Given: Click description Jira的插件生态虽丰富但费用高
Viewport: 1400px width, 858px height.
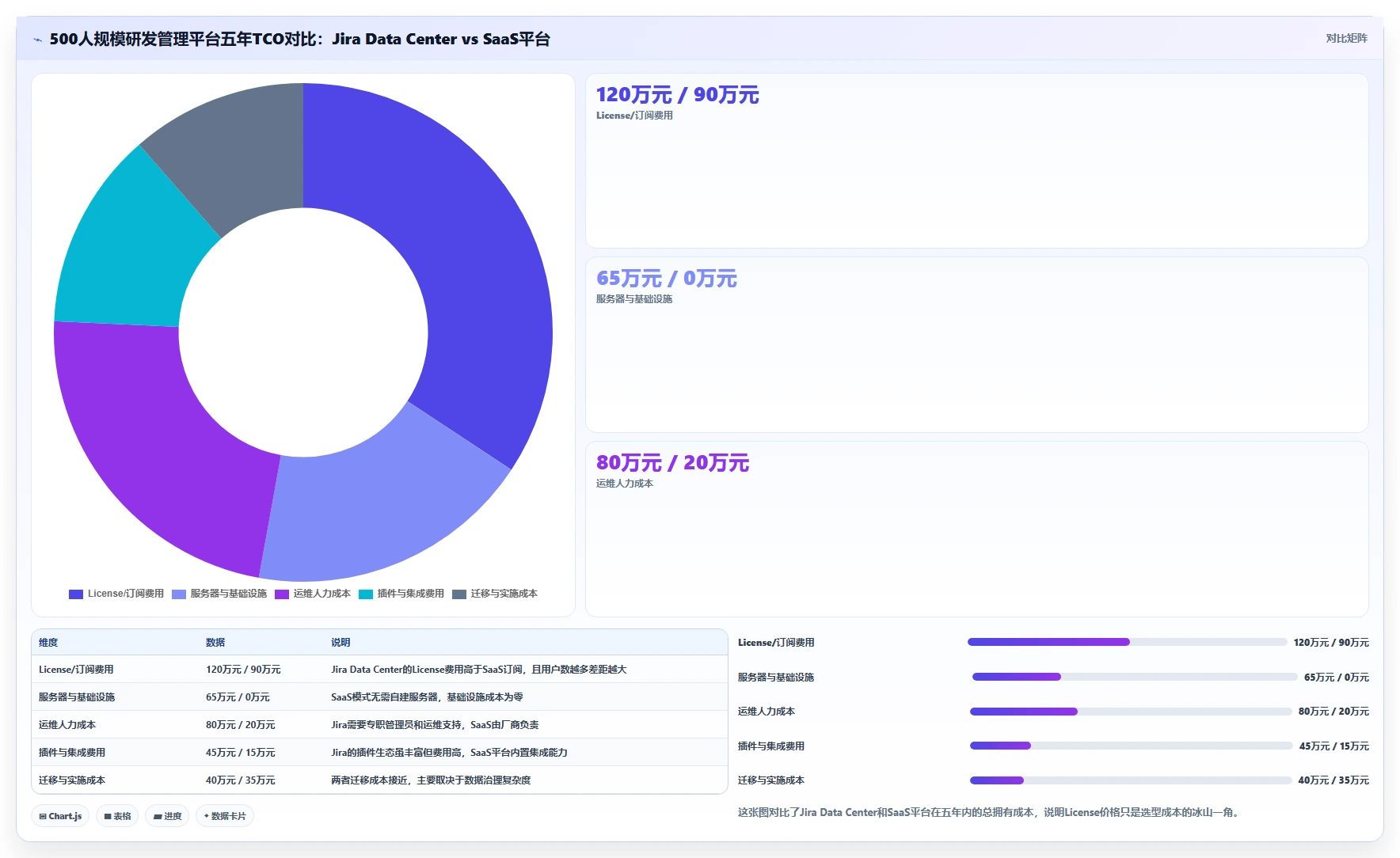Looking at the screenshot, I should pyautogui.click(x=449, y=753).
